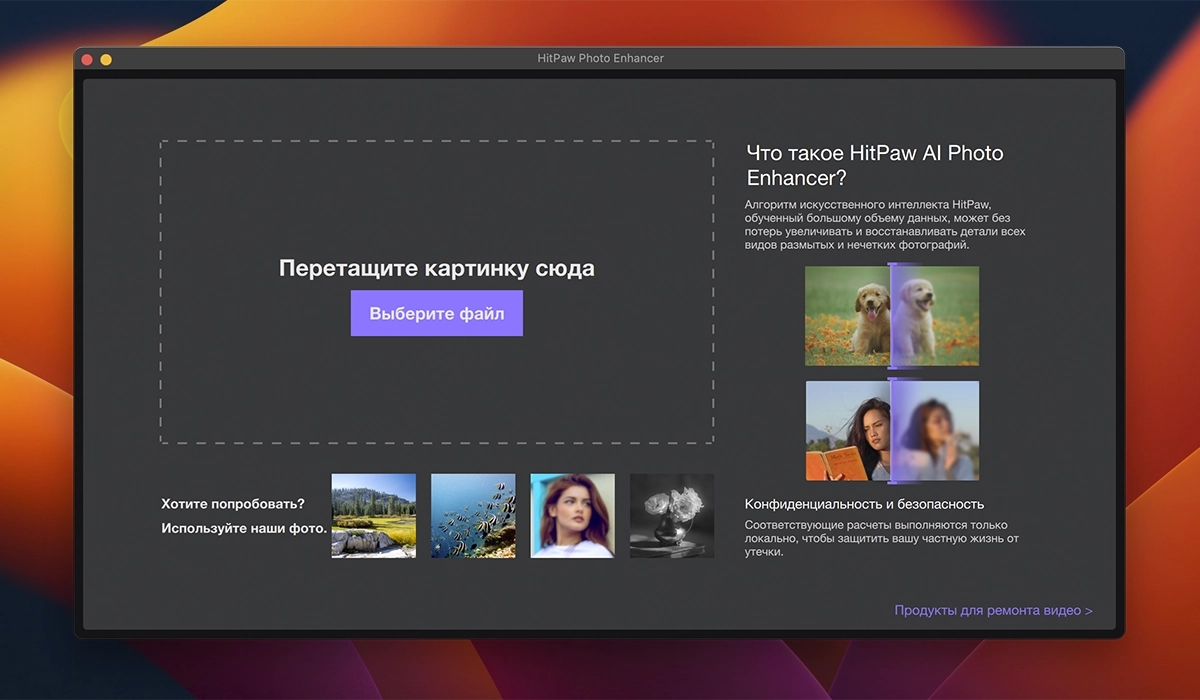Click the purple divider on puppy comparison
This screenshot has height=700, width=1200.
[889, 315]
